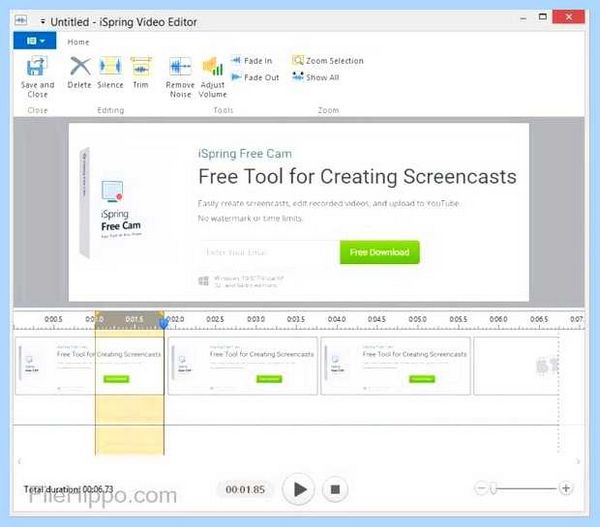Viewport: 600px width, 527px height.
Task: Zoom out timeline with minus button
Action: [x=481, y=488]
